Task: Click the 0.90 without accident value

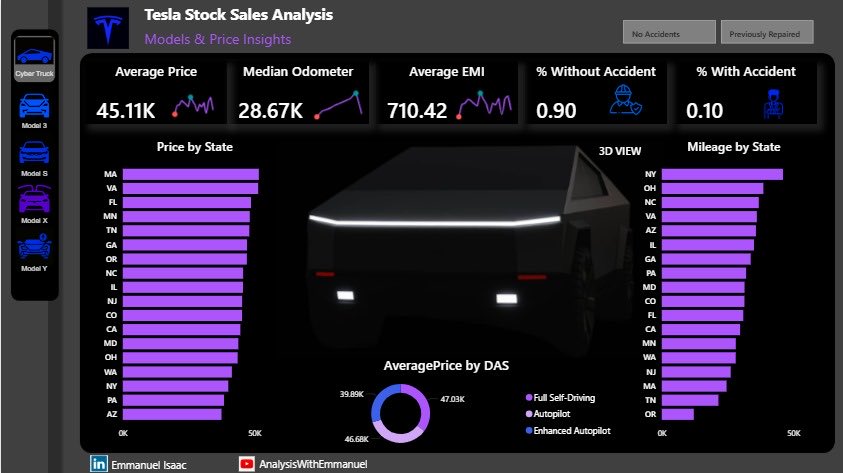Action: [556, 111]
